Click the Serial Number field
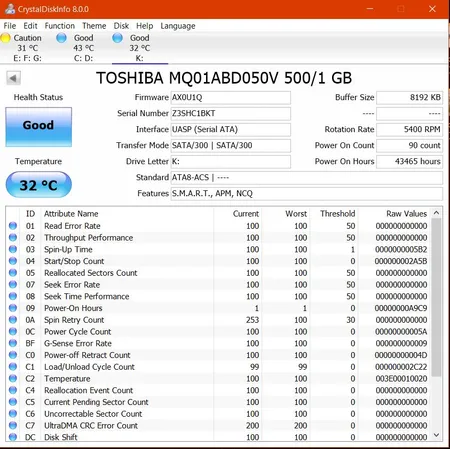 [x=231, y=114]
